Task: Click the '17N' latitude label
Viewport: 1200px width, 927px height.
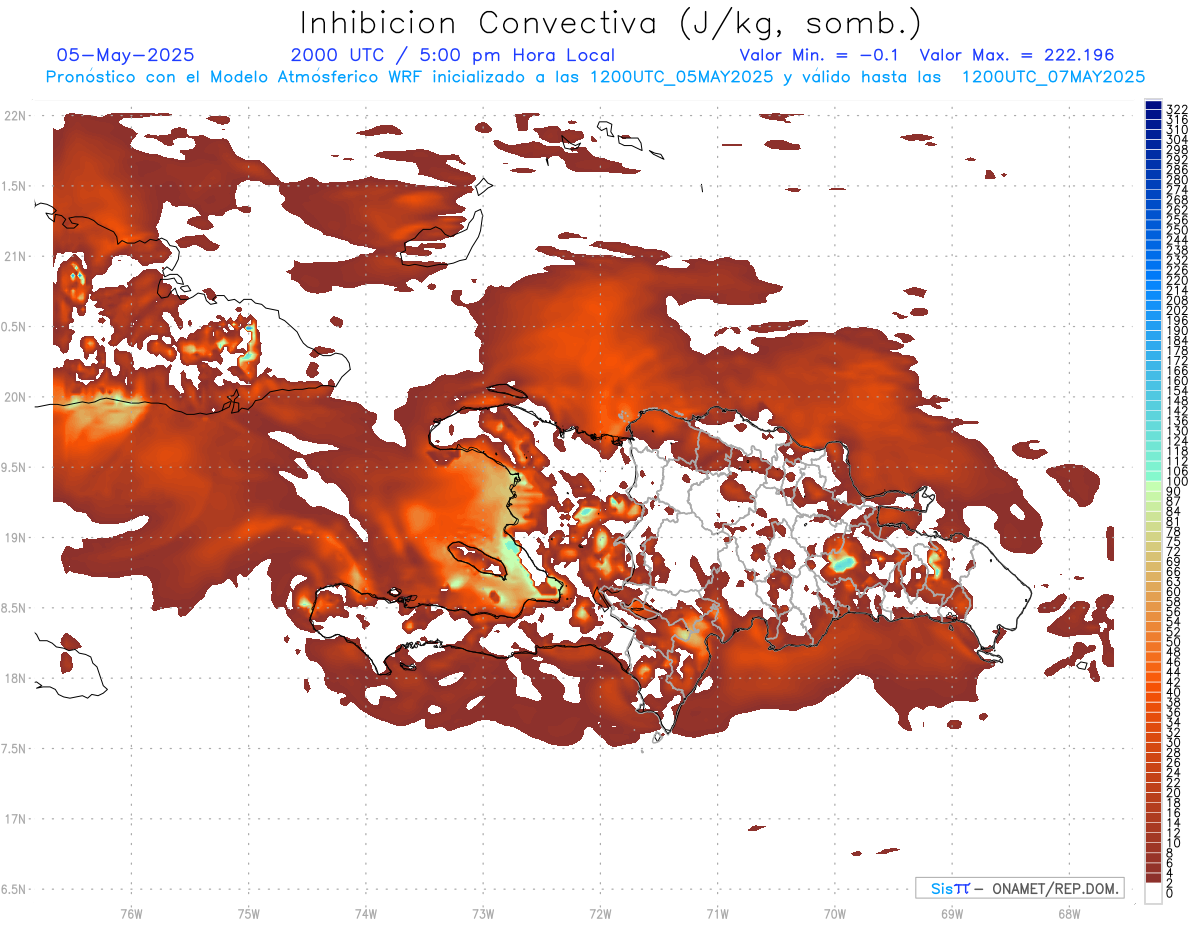Action: [14, 818]
